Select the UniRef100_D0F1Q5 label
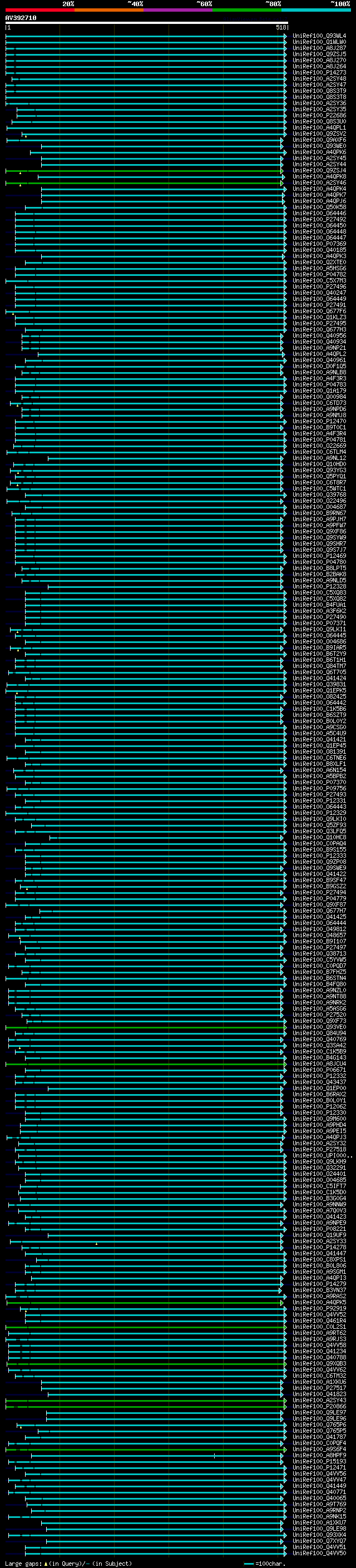The width and height of the screenshot is (356, 1568). click(319, 367)
